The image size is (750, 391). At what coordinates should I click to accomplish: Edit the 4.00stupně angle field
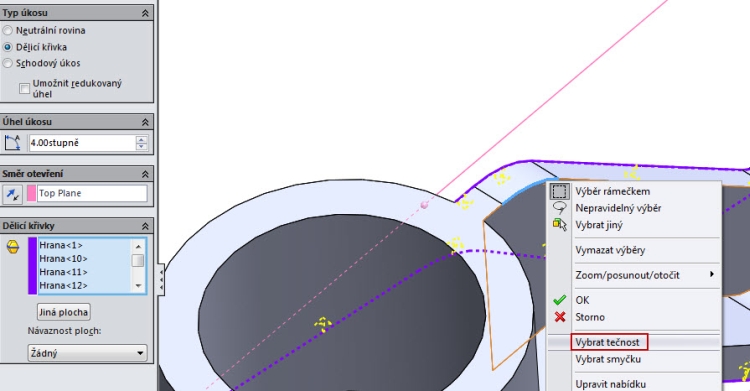coord(82,143)
